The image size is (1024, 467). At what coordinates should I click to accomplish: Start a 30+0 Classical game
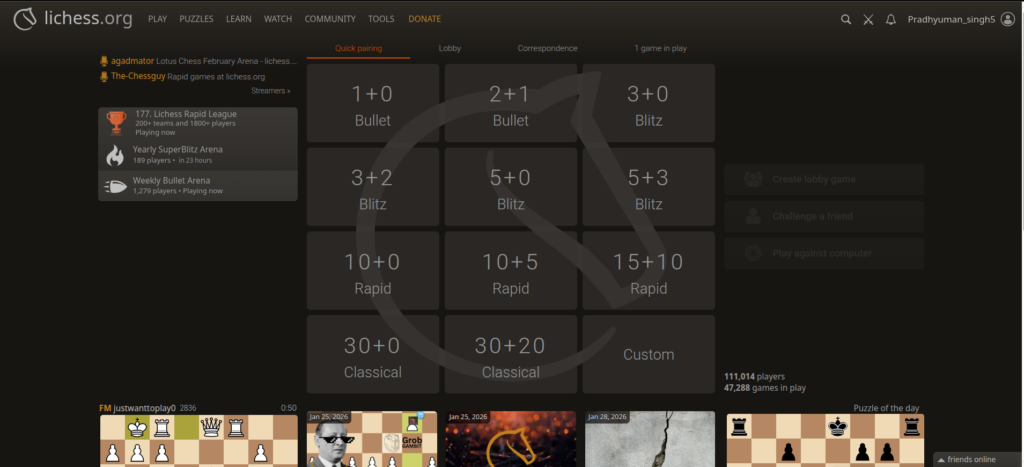(373, 355)
